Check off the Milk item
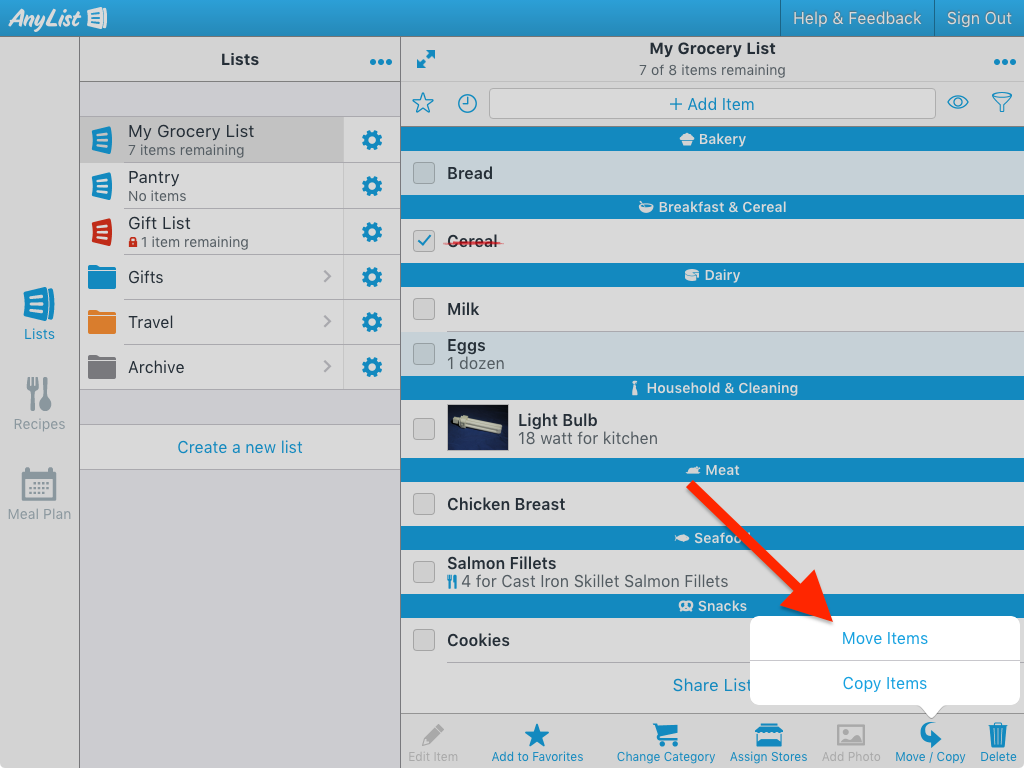1024x768 pixels. 423,309
